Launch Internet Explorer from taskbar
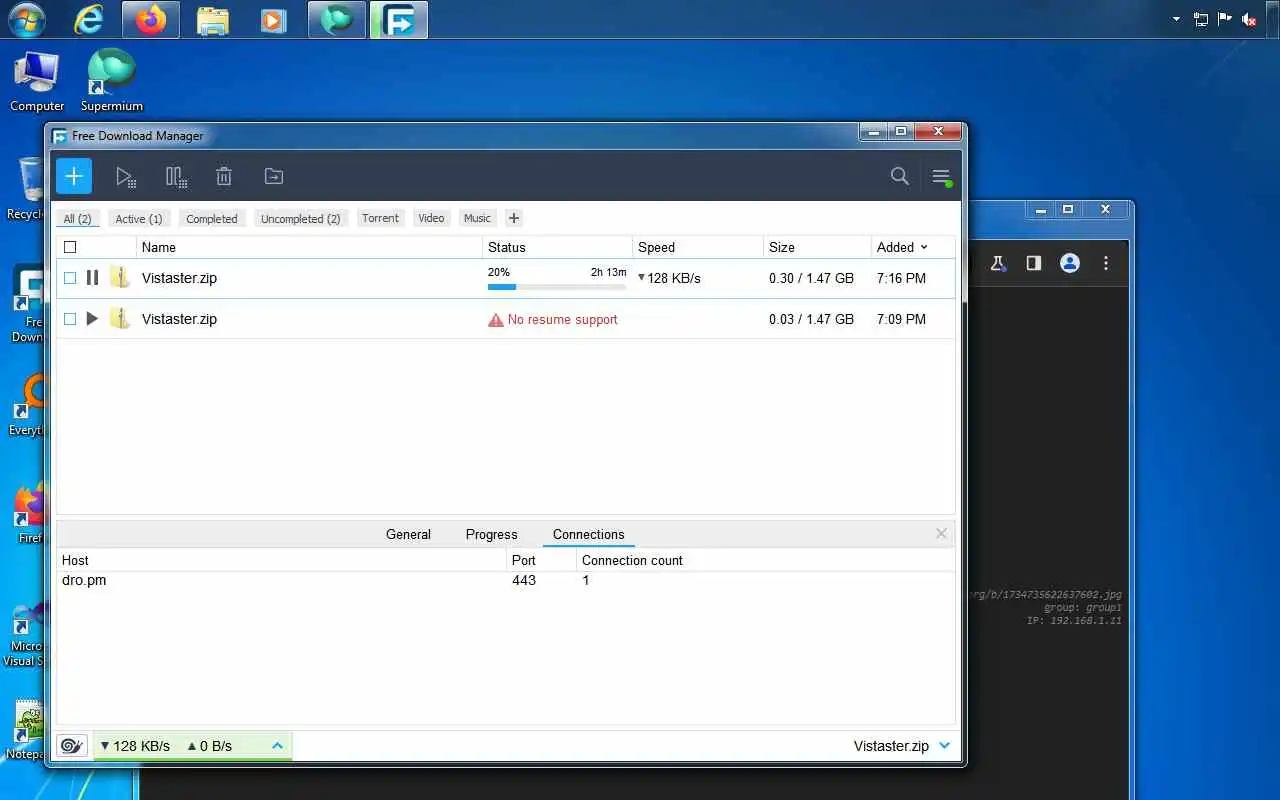The width and height of the screenshot is (1280, 800). 89,19
